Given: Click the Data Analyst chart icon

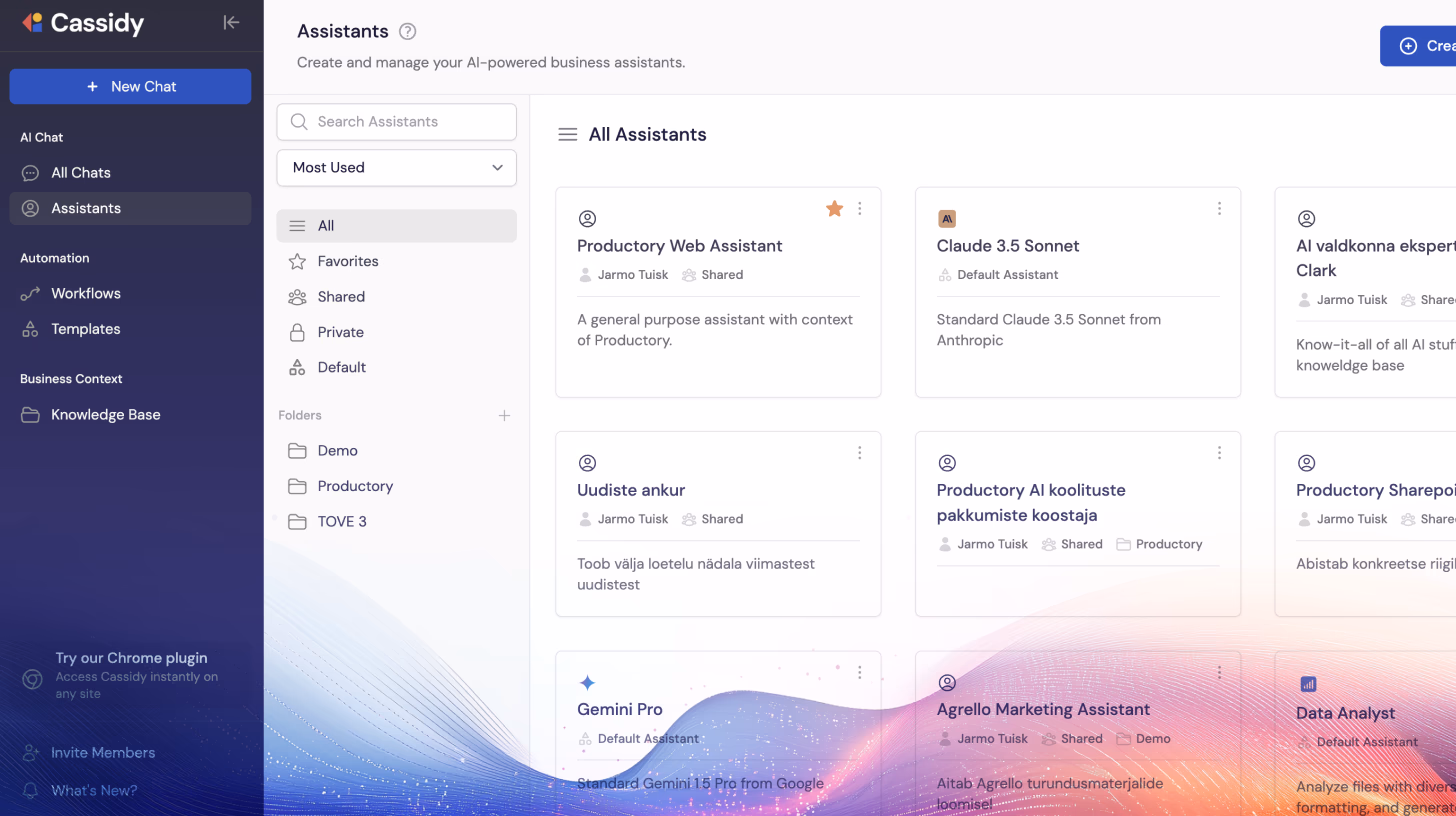Looking at the screenshot, I should pyautogui.click(x=1307, y=683).
